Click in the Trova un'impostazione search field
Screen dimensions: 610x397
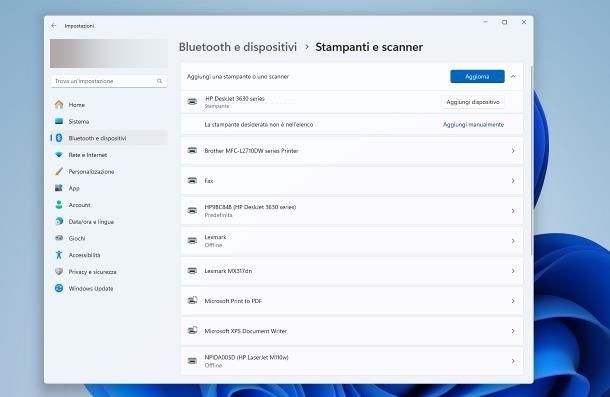pyautogui.click(x=109, y=81)
